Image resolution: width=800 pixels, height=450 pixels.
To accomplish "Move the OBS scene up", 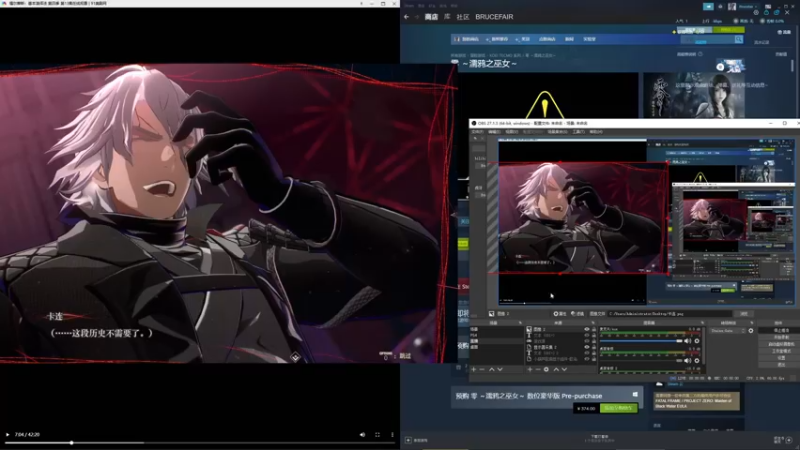I will 491,369.
